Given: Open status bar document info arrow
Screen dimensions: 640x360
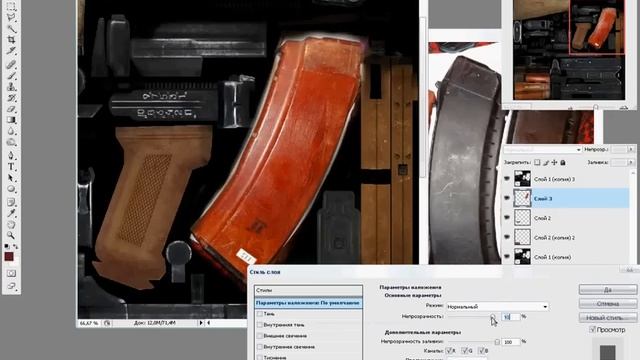Looking at the screenshot, I should [201, 323].
